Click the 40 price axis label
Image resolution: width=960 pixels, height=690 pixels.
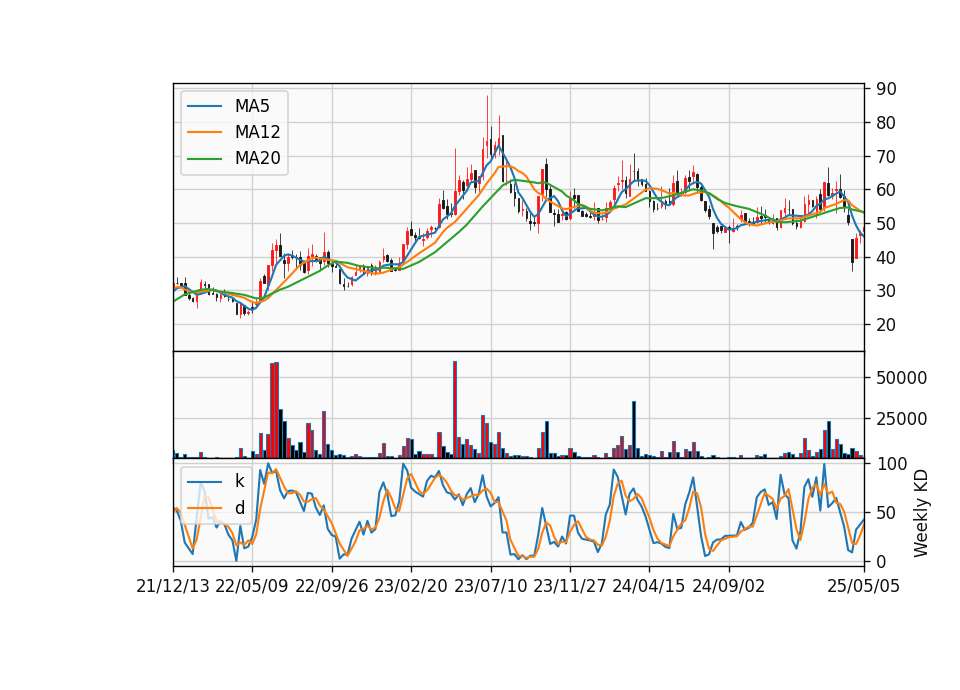[x=886, y=258]
